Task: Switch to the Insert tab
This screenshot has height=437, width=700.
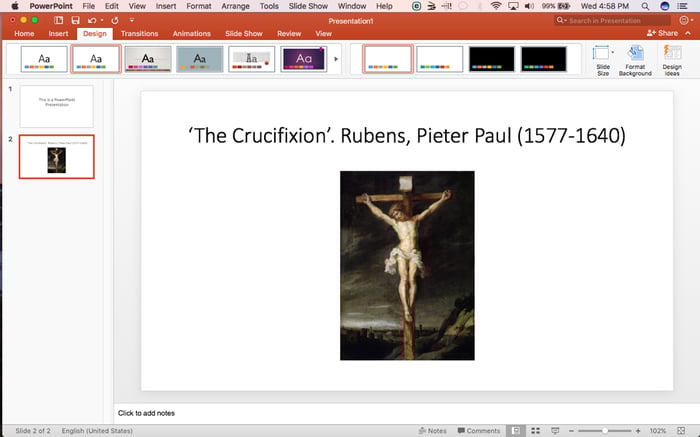Action: 58,33
